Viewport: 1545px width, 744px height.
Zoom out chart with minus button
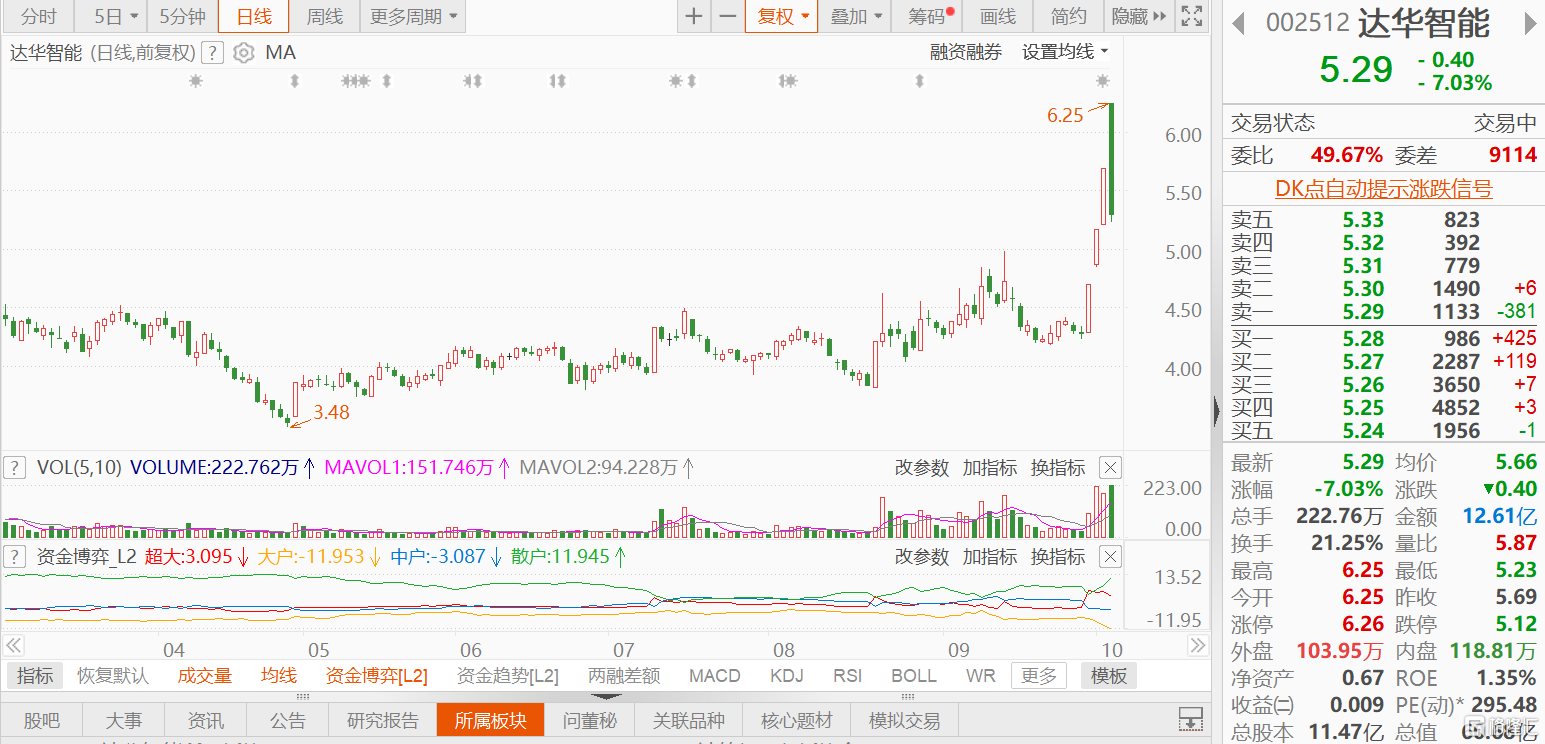[727, 16]
